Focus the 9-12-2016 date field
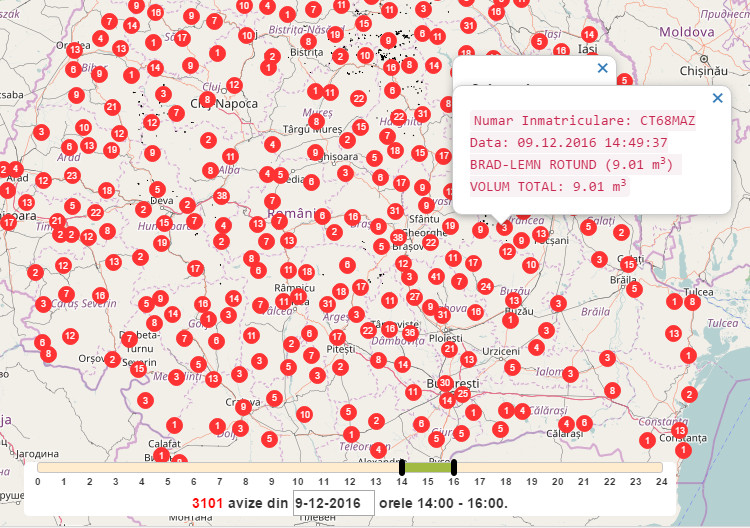The image size is (750, 528). click(333, 503)
